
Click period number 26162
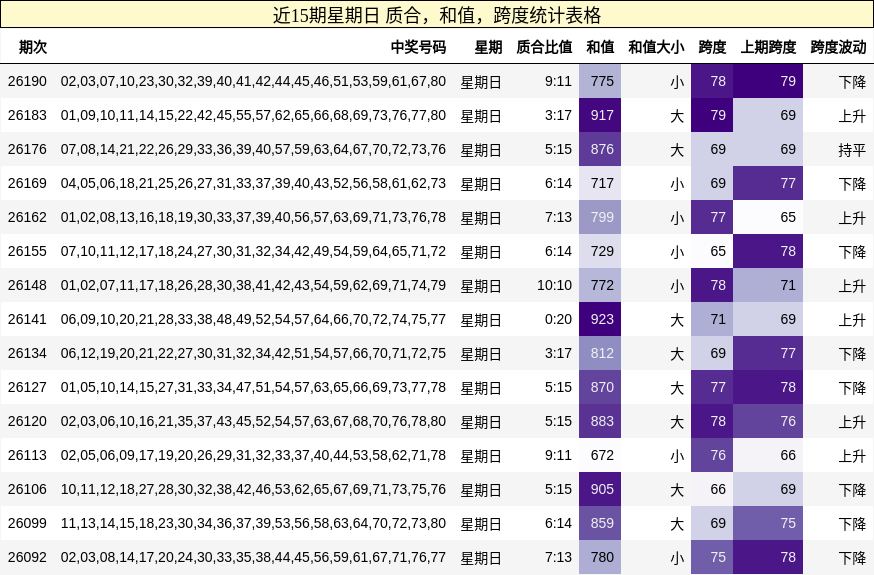[x=27, y=217]
